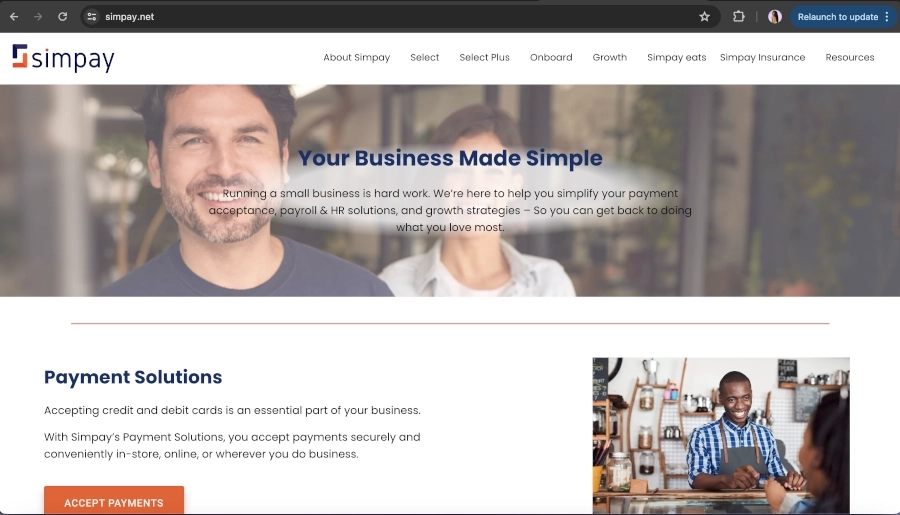Screen dimensions: 900x515
Task: Open site information icon in address bar
Action: point(92,17)
